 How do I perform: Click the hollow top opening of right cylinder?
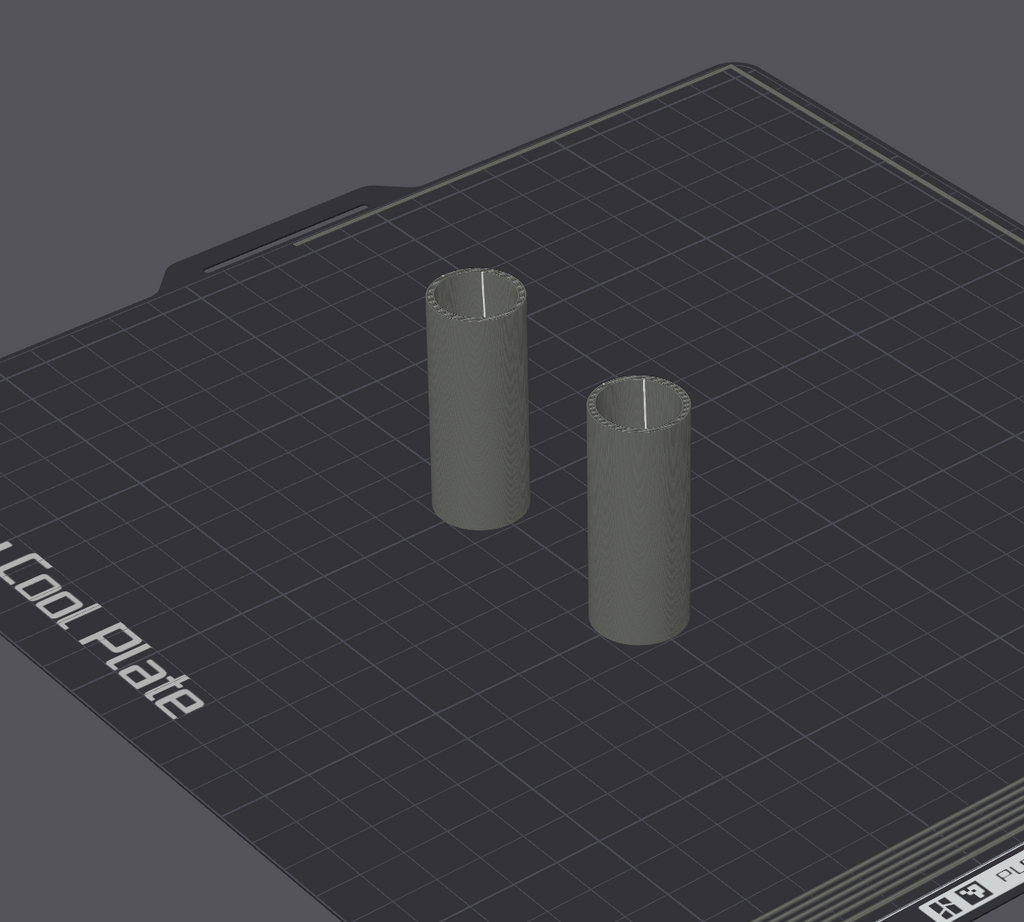click(x=639, y=405)
